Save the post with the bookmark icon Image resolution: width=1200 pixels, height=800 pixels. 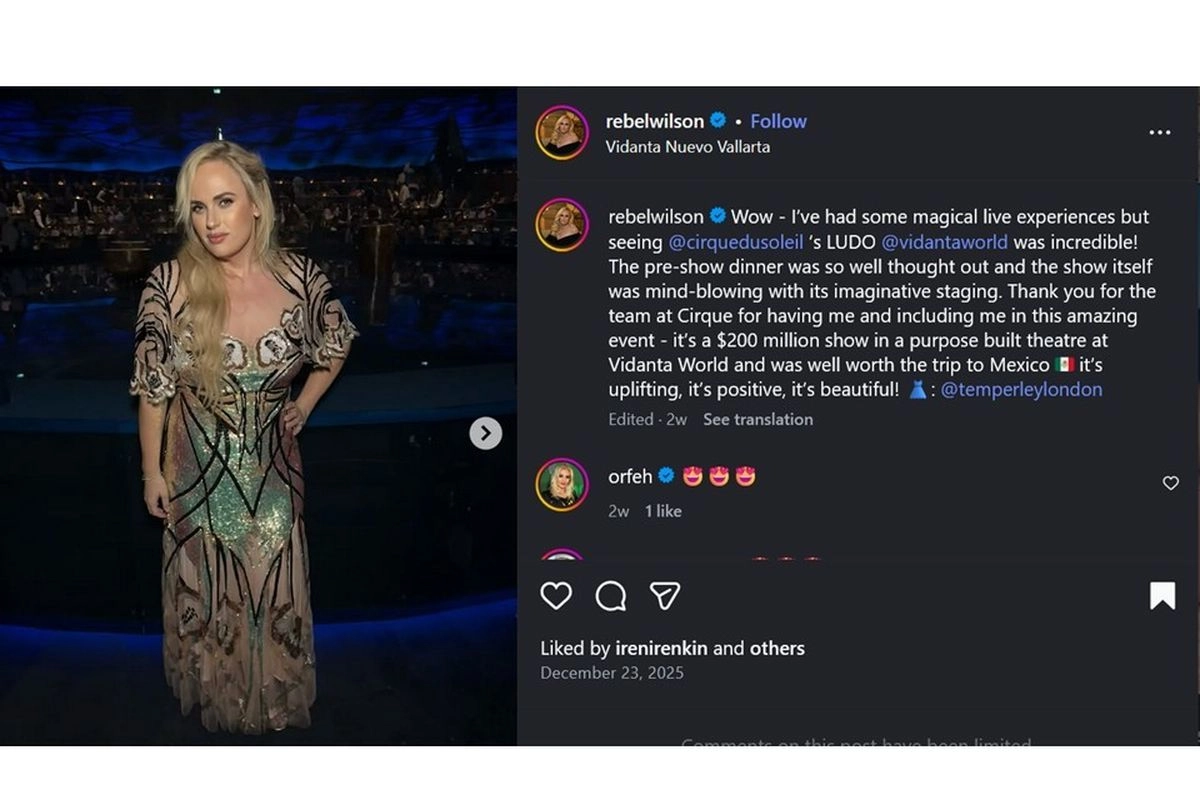pos(1161,593)
